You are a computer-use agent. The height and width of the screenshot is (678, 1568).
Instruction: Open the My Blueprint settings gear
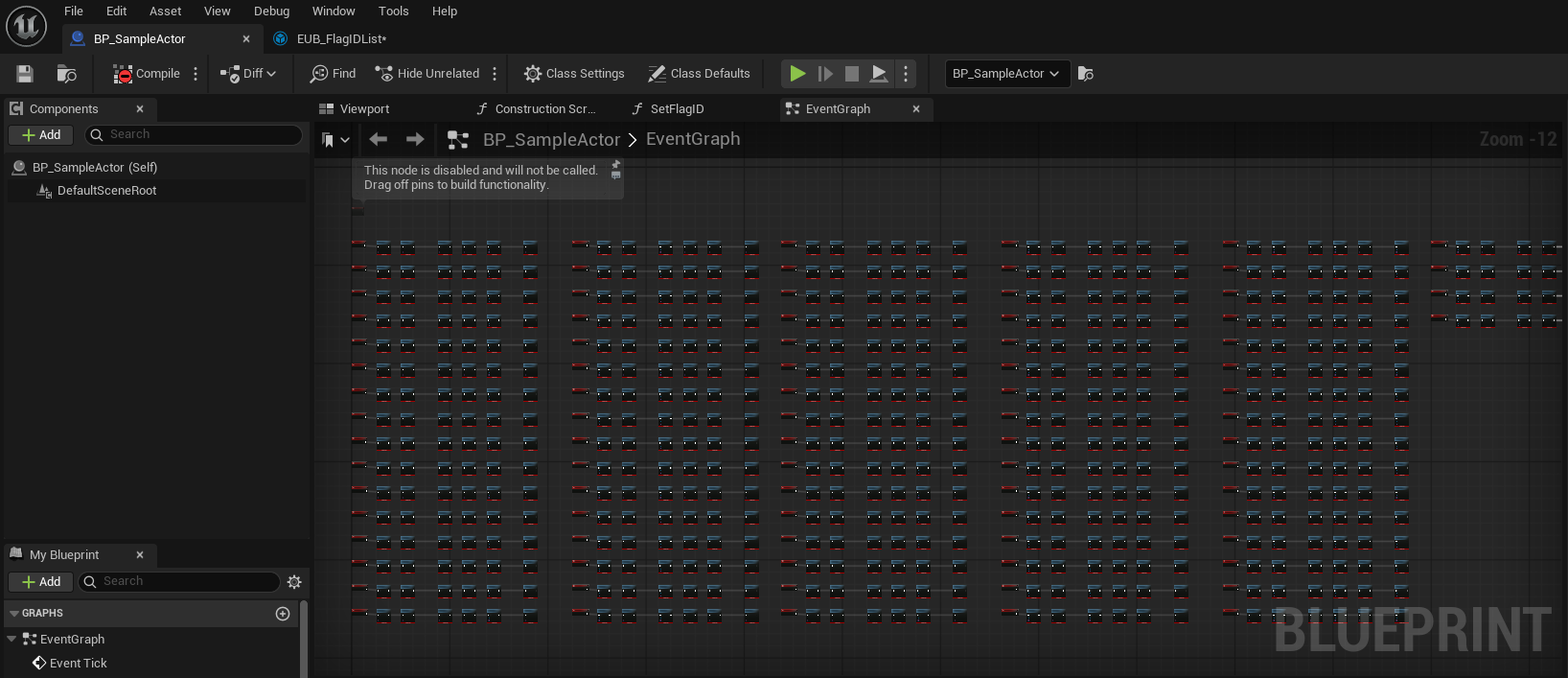pos(294,582)
